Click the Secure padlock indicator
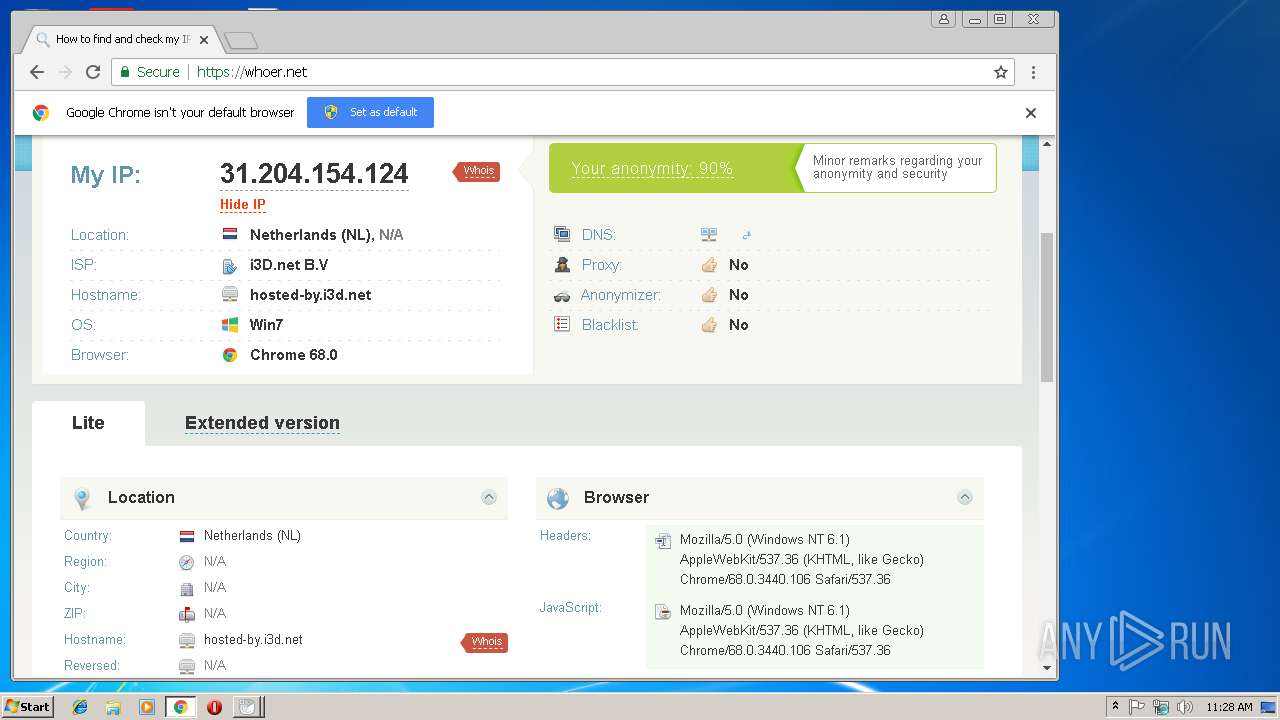 coord(150,72)
